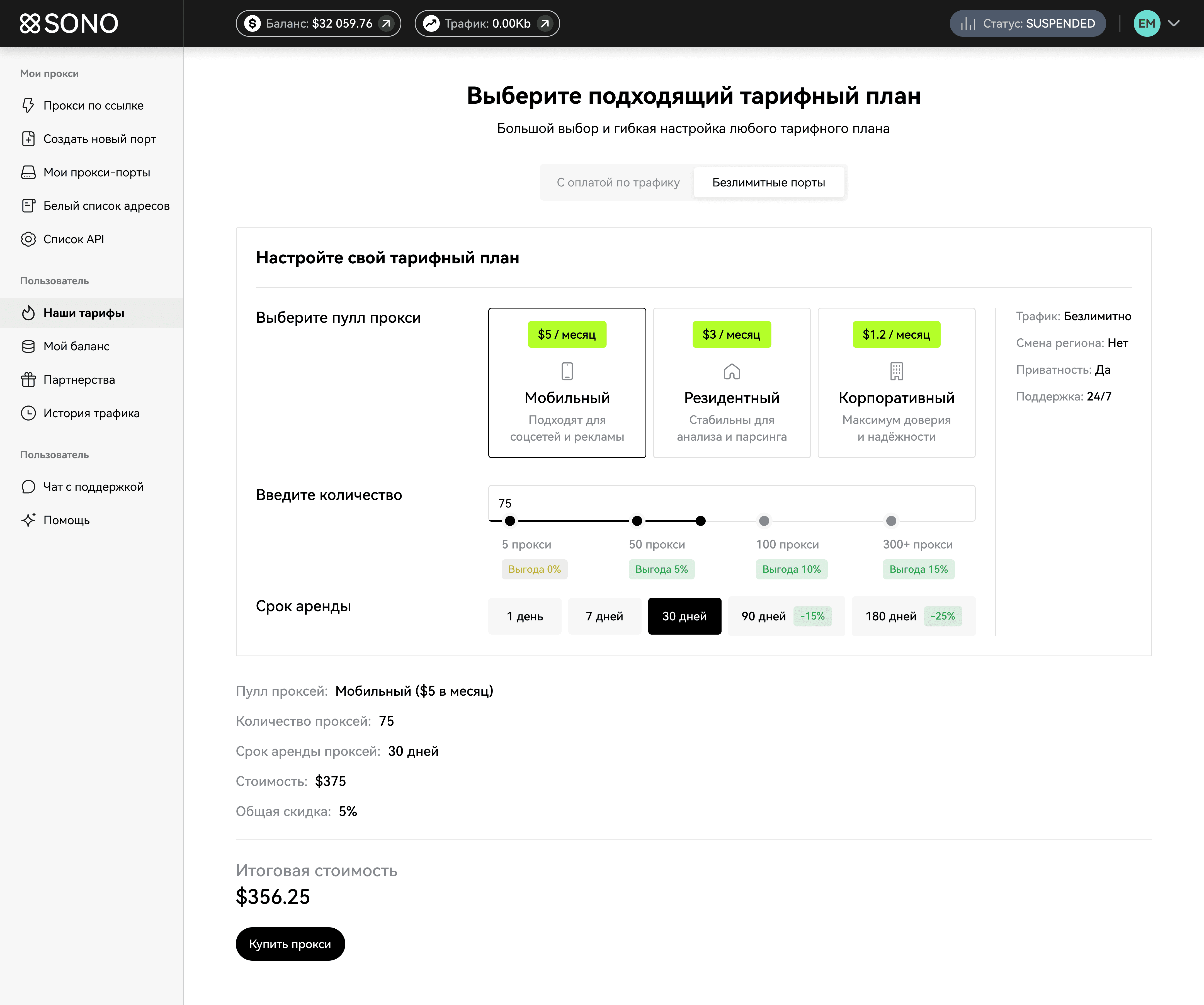The width and height of the screenshot is (1204, 1005).
Task: Click the gift icon next to Партнерства
Action: (x=28, y=380)
